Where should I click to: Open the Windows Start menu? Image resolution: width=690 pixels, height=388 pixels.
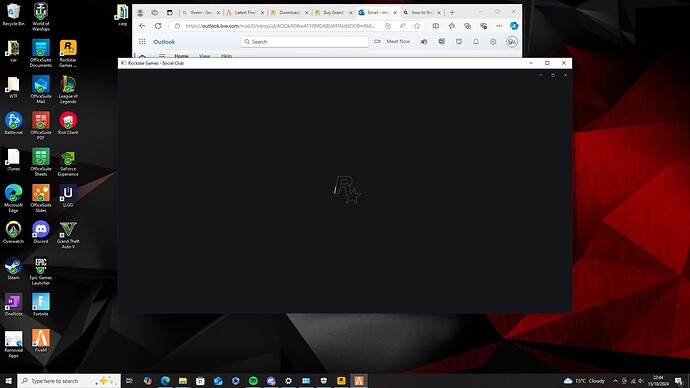(8, 381)
